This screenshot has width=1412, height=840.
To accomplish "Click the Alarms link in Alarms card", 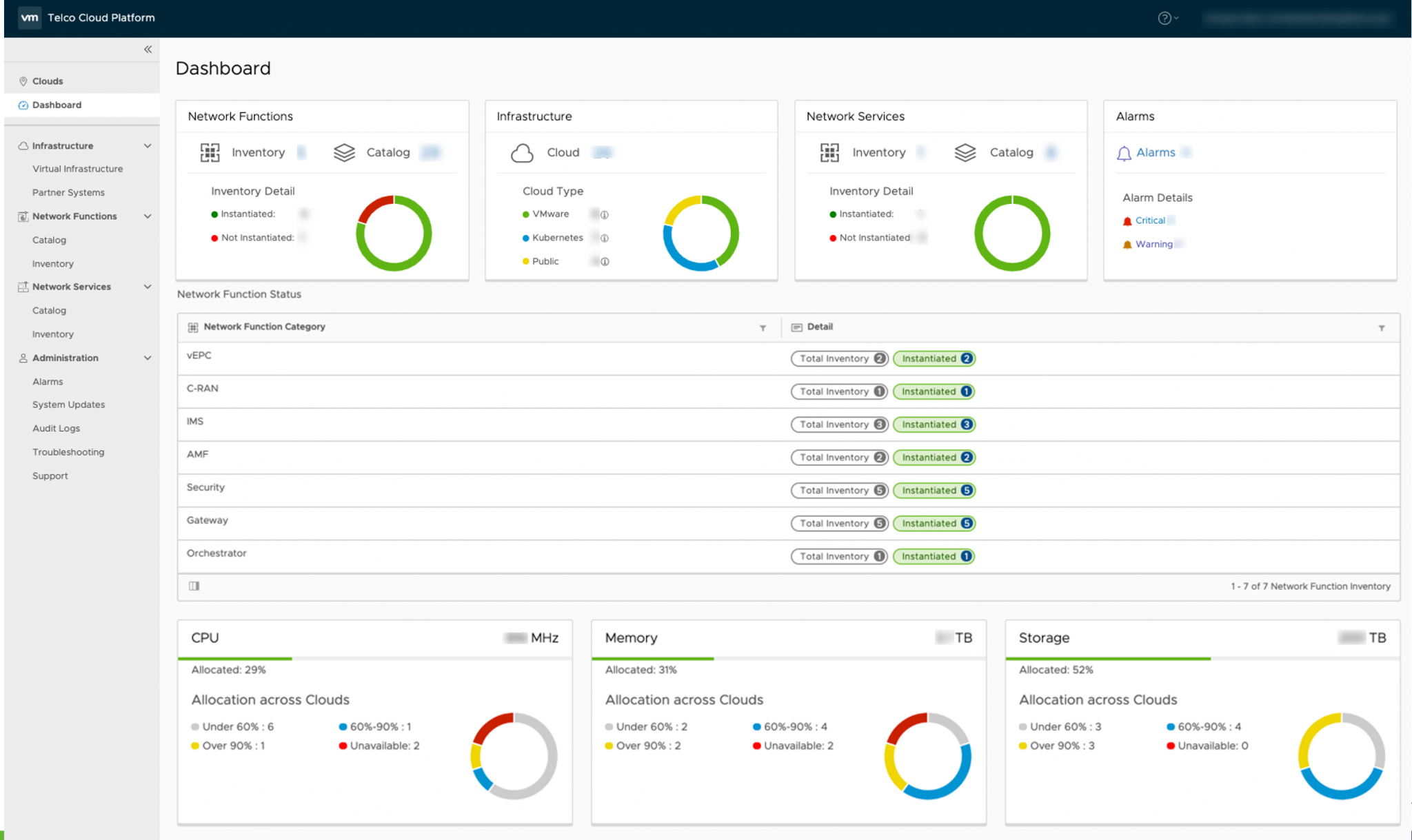I will [x=1156, y=152].
